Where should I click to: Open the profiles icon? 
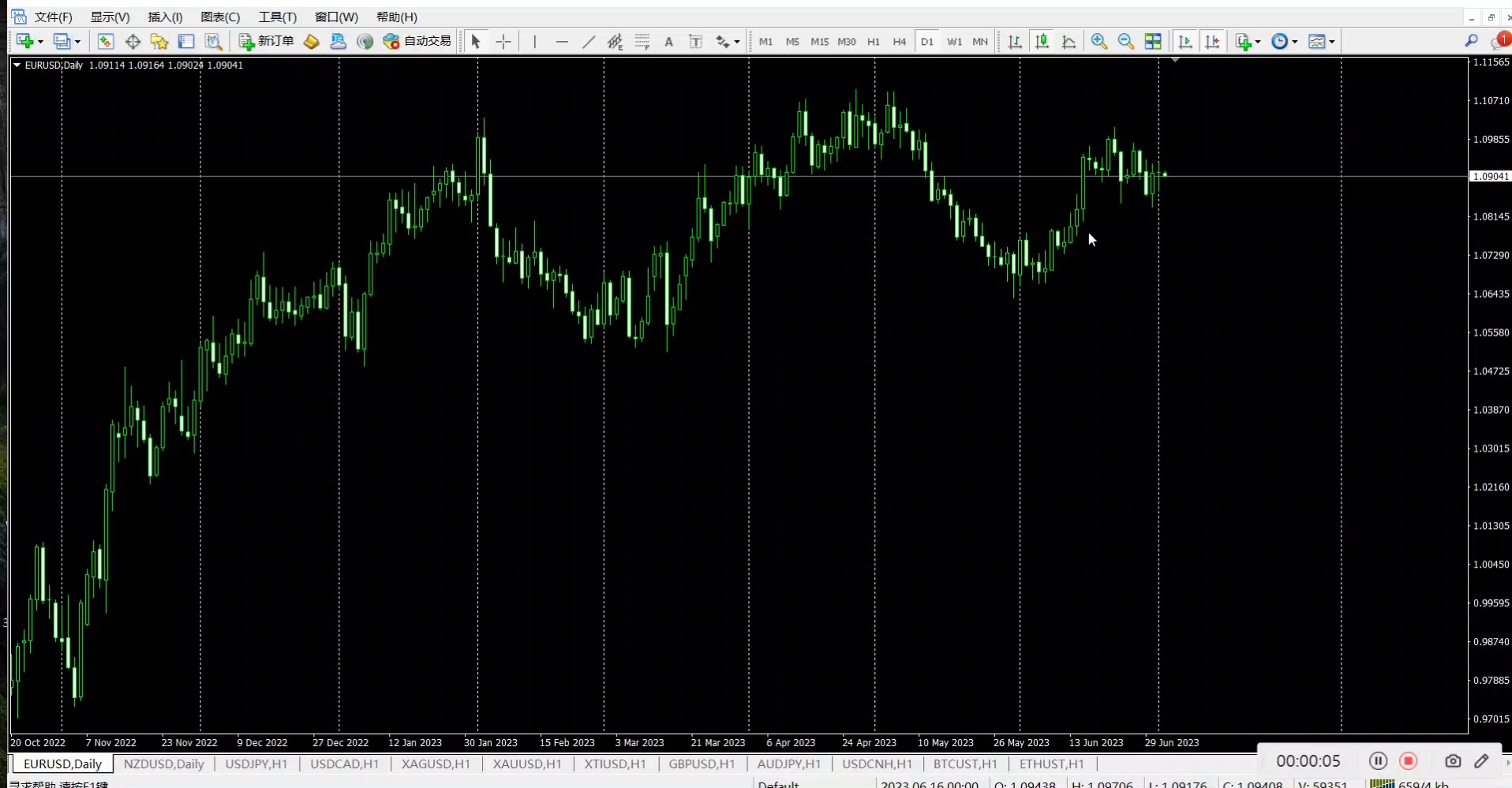click(x=62, y=41)
